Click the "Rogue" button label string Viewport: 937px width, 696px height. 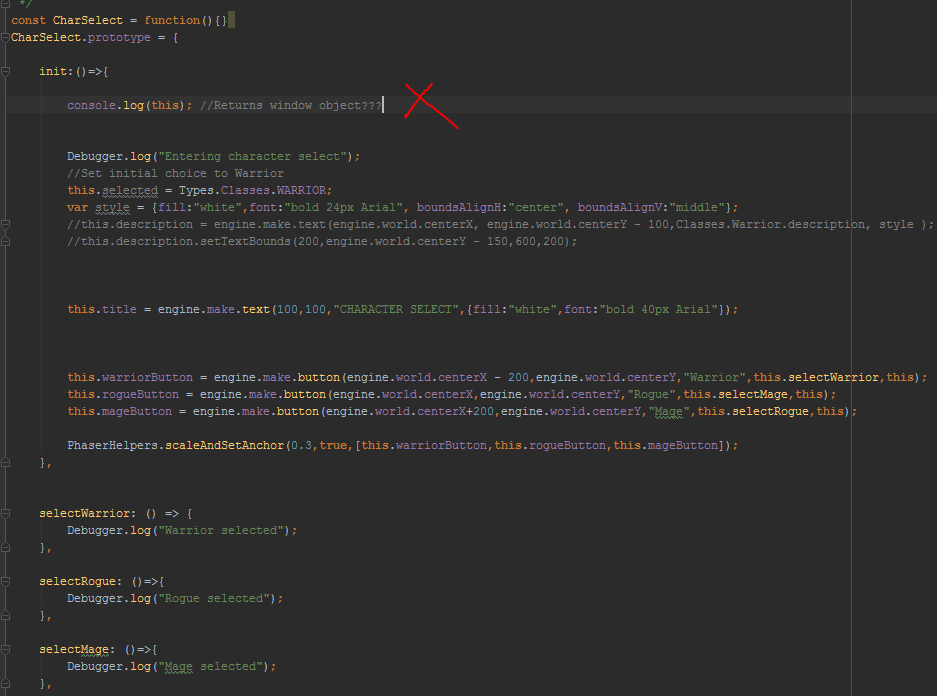pyautogui.click(x=652, y=395)
